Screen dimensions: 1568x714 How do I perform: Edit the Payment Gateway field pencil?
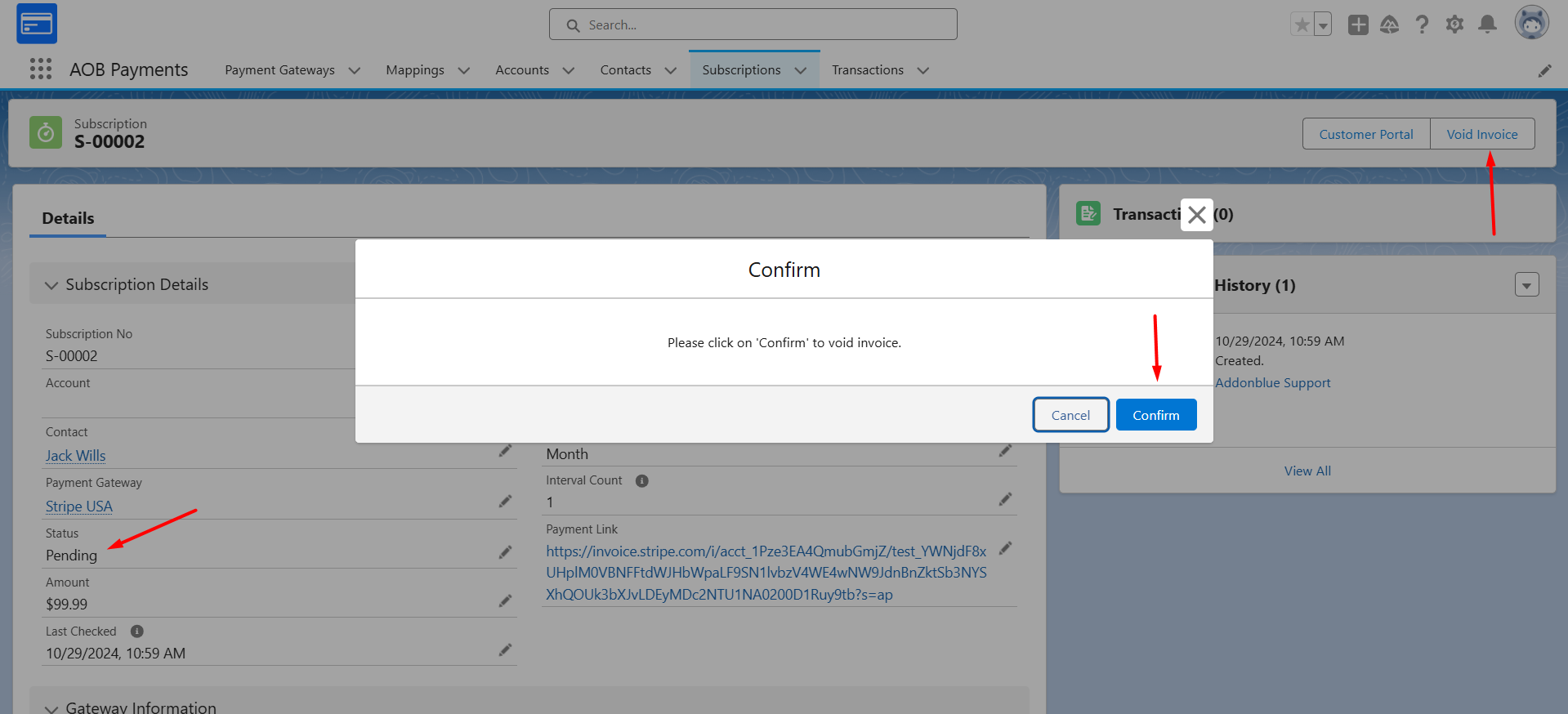tap(505, 502)
